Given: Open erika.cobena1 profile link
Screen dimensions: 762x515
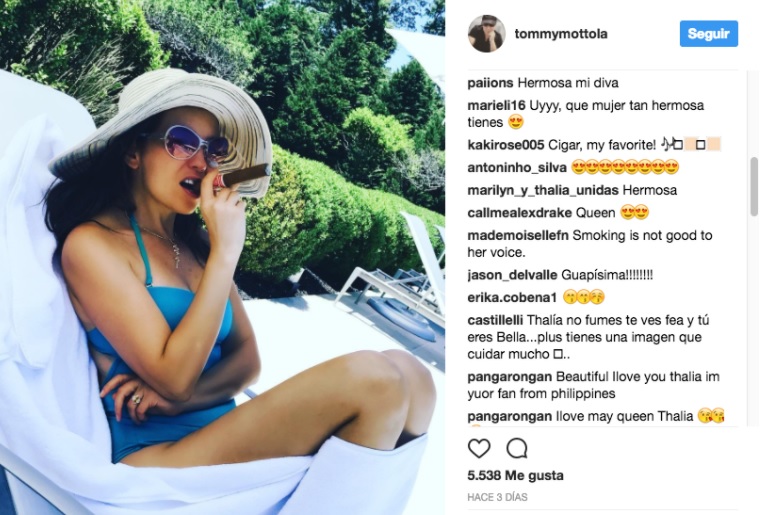Looking at the screenshot, I should pos(512,297).
